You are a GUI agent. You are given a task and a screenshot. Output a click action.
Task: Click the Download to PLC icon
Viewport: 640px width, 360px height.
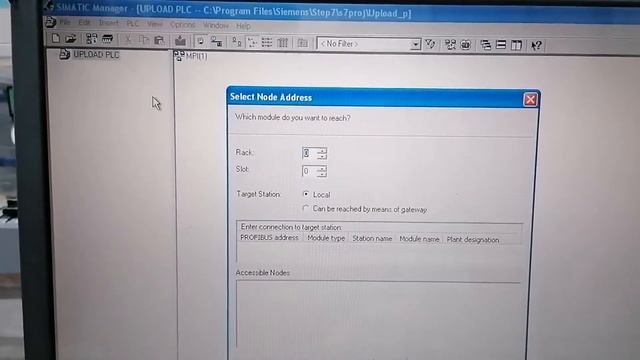click(x=180, y=41)
